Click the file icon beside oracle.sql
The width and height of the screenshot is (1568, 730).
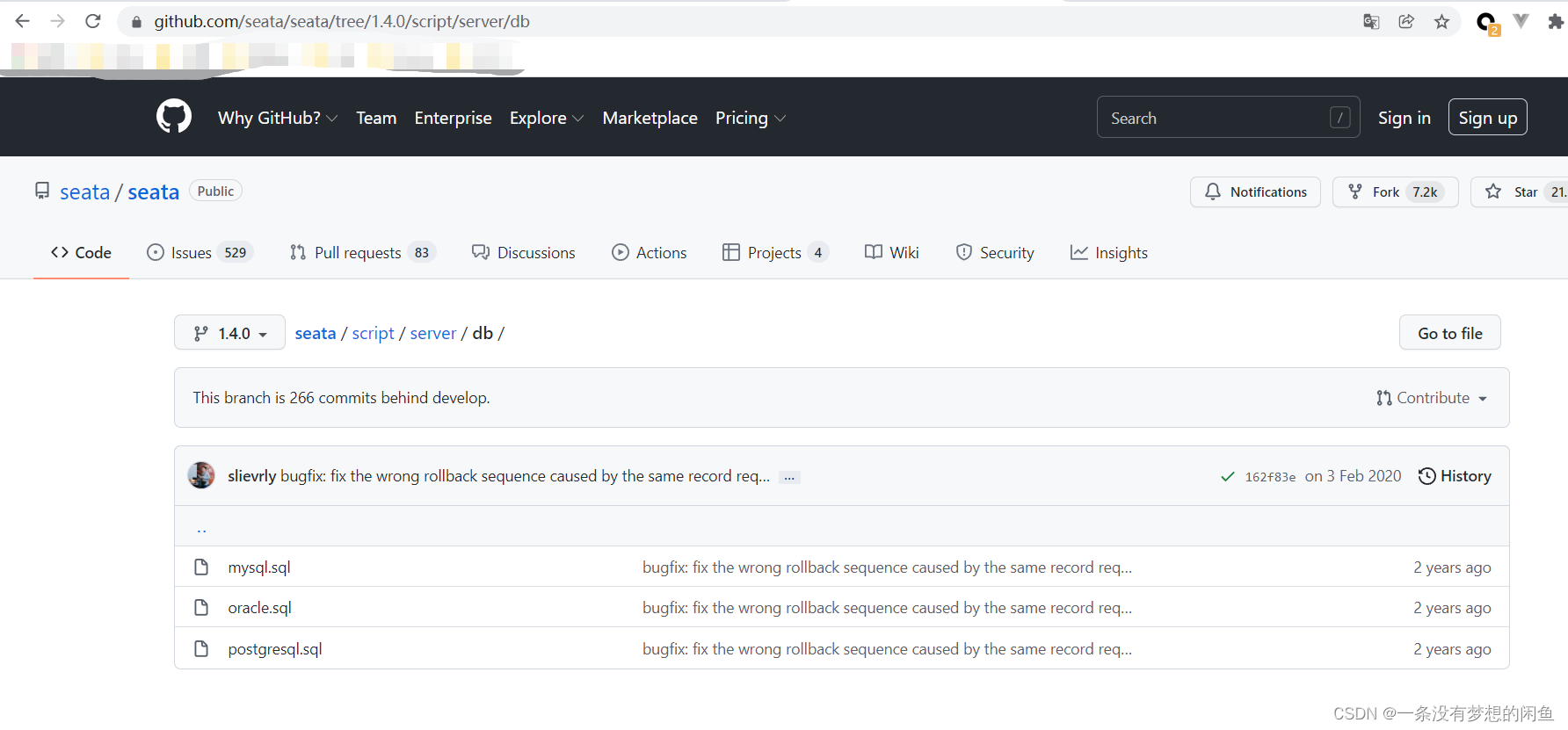coord(201,607)
